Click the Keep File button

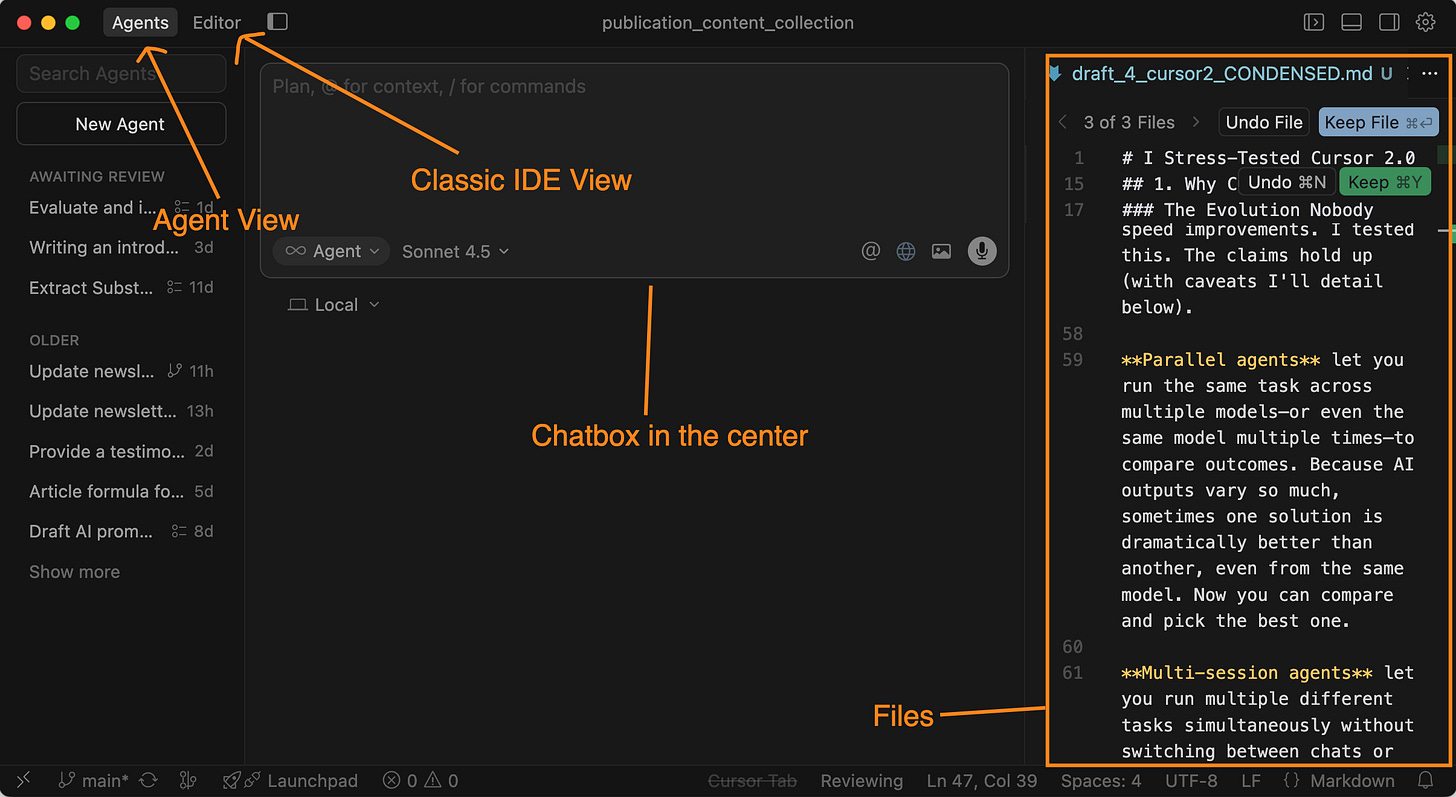pos(1378,122)
